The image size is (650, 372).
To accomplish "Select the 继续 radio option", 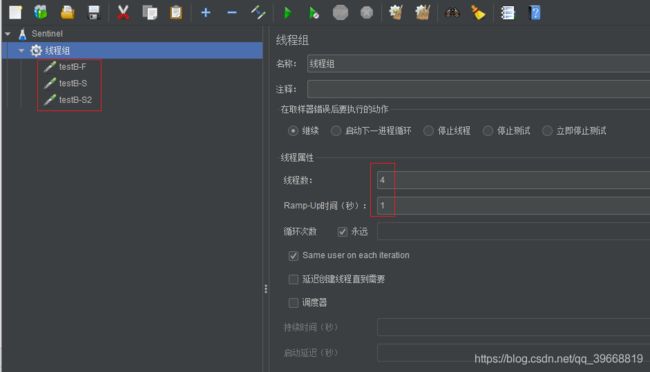I will pyautogui.click(x=293, y=131).
